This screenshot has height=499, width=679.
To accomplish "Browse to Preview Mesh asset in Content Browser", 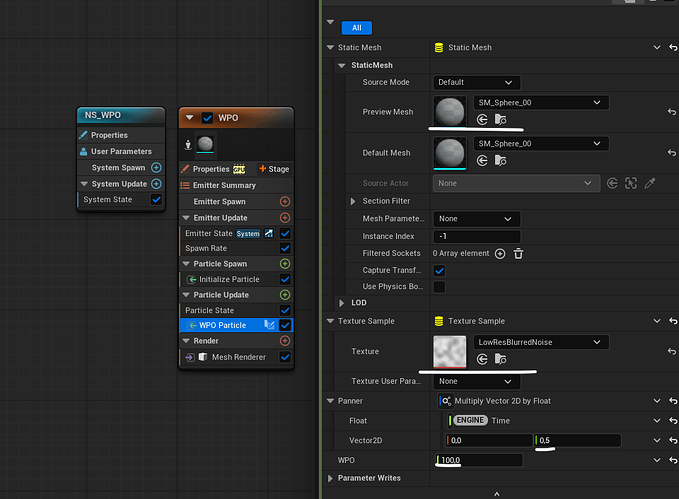I will coord(501,119).
